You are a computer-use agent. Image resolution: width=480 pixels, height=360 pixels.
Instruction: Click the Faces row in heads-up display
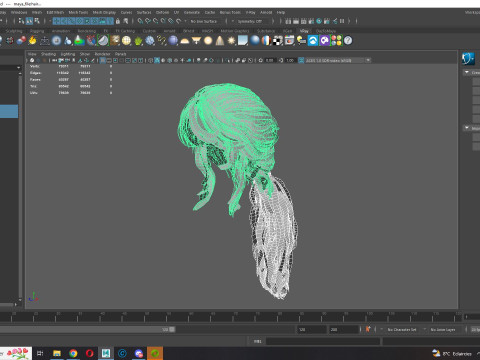click(70, 80)
